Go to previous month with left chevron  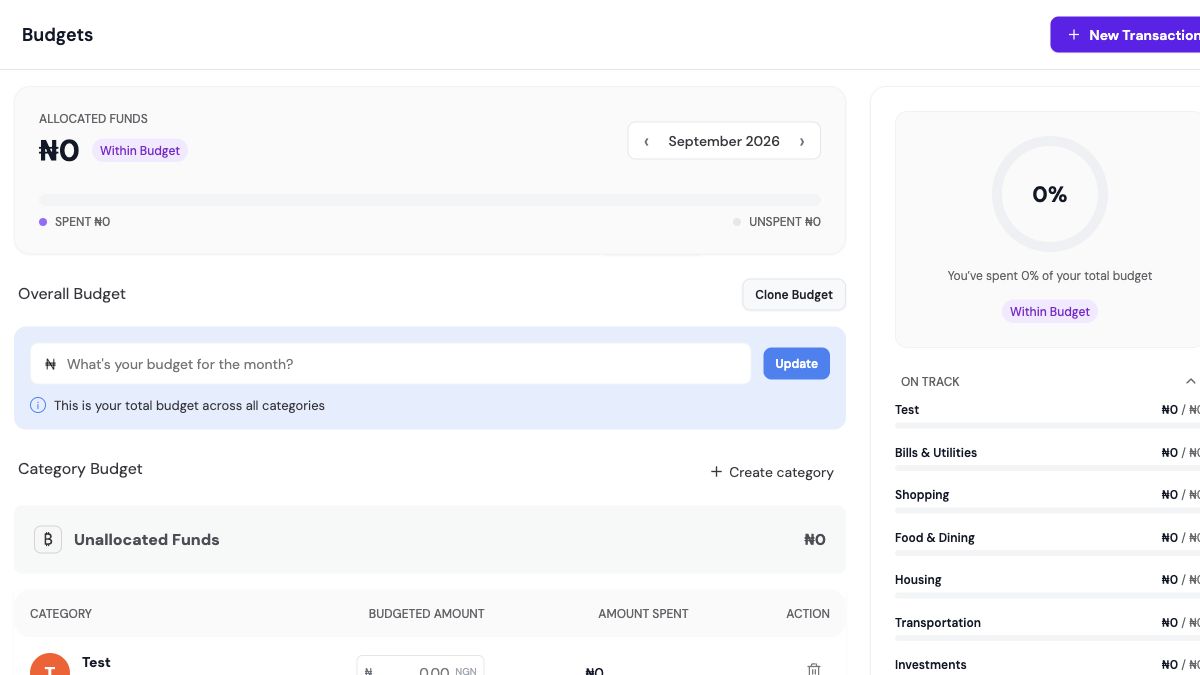coord(646,141)
